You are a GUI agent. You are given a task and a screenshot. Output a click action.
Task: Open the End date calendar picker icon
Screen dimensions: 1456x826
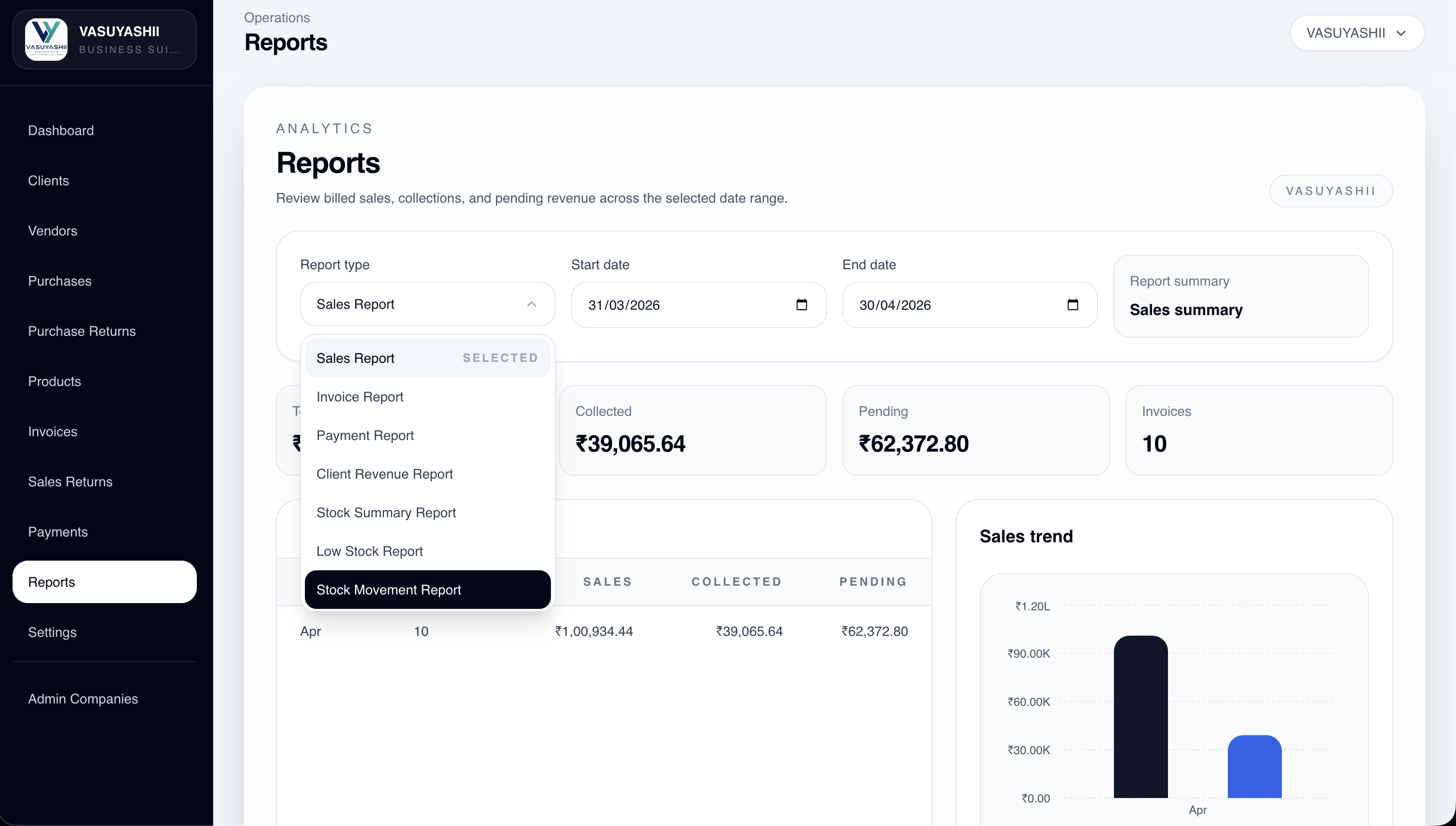[1072, 304]
